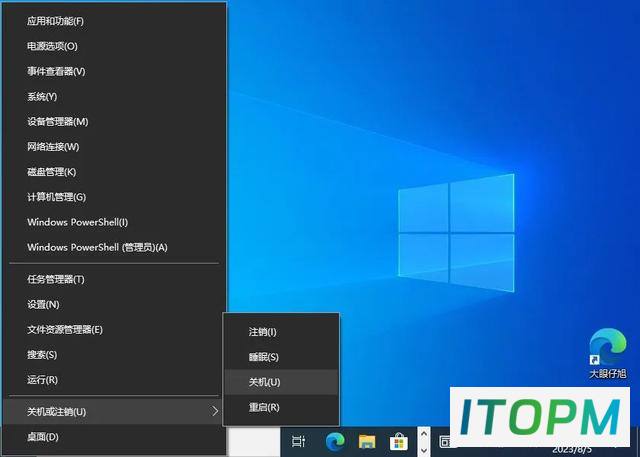The image size is (640, 457).
Task: Open the 大眼仔旭 Edge desktop shortcut
Action: [607, 353]
